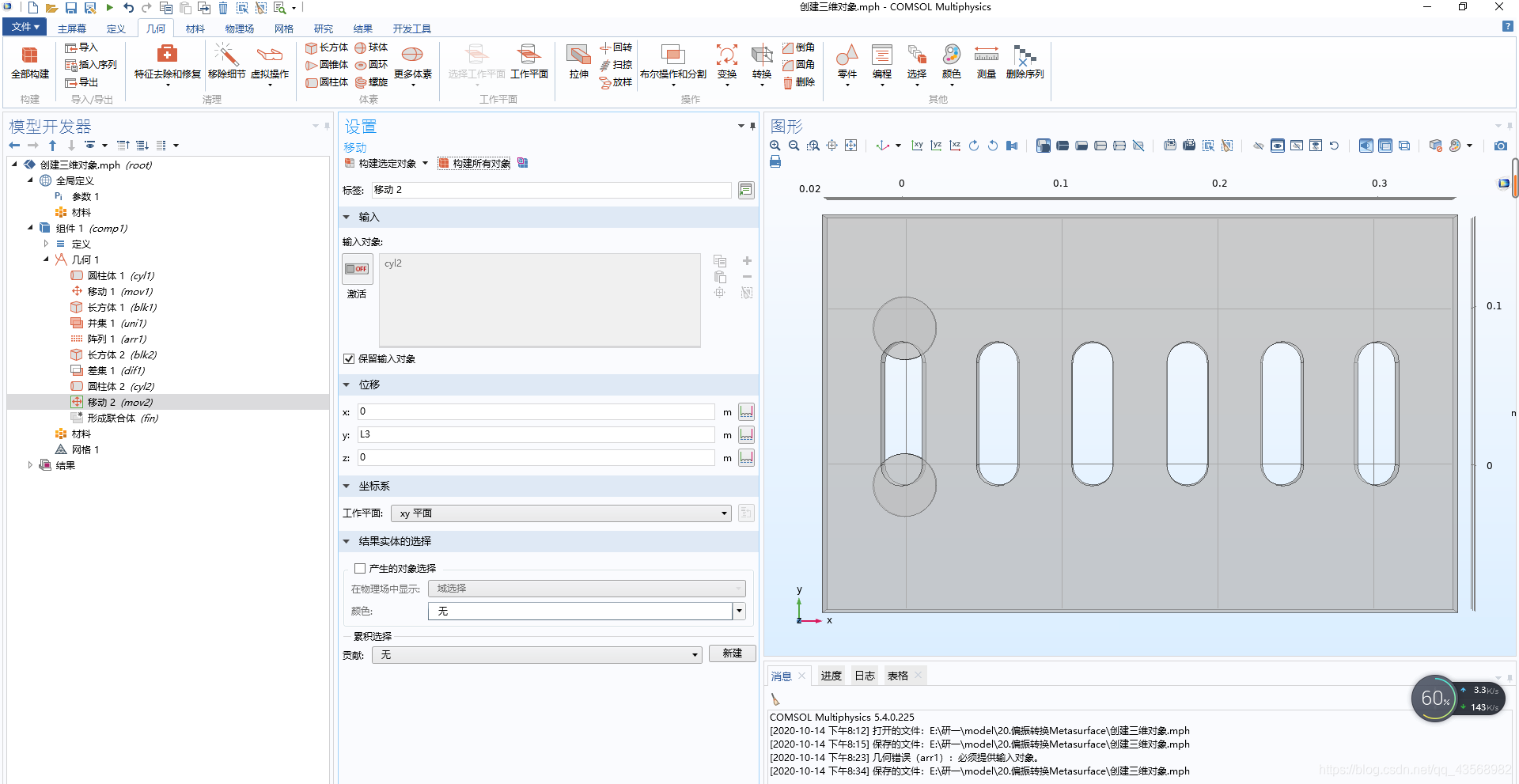
Task: Collapse the Displacement (位移) section
Action: coord(346,384)
